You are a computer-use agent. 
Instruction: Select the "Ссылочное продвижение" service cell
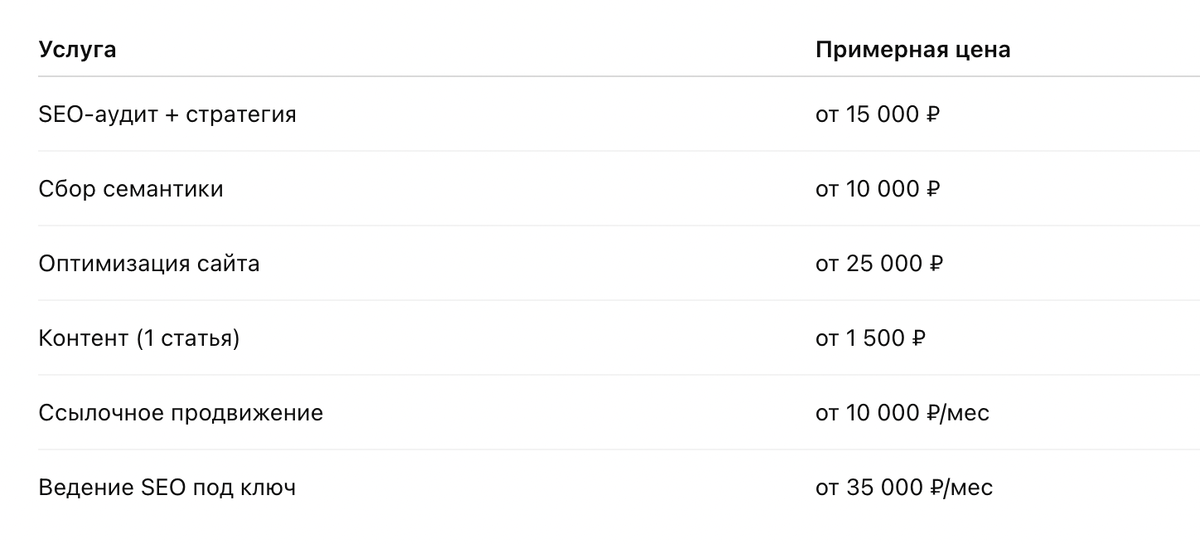point(181,413)
